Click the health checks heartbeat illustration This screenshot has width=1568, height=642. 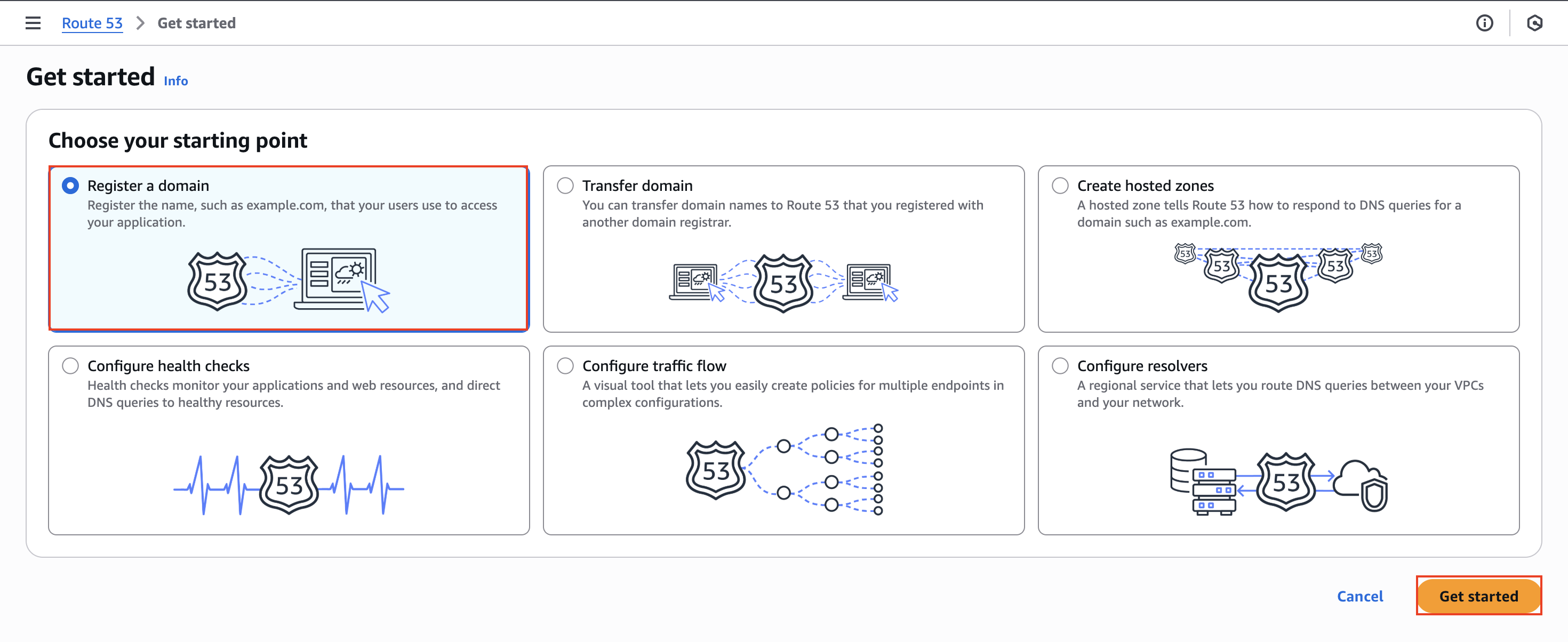click(289, 484)
